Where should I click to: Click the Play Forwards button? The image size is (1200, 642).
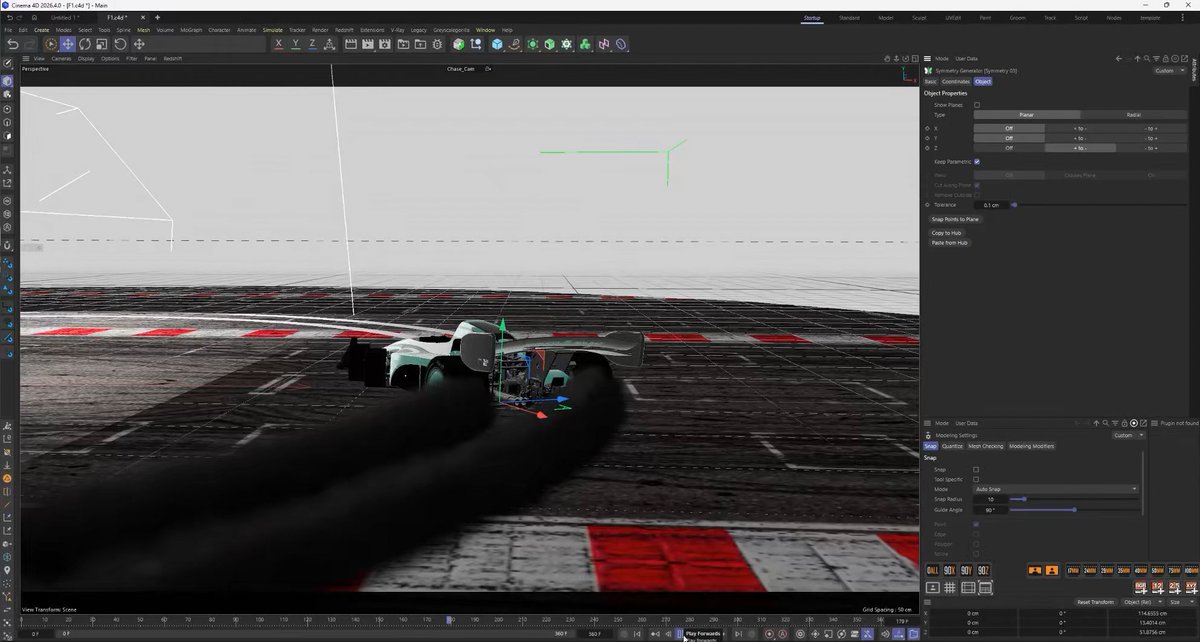pyautogui.click(x=680, y=633)
